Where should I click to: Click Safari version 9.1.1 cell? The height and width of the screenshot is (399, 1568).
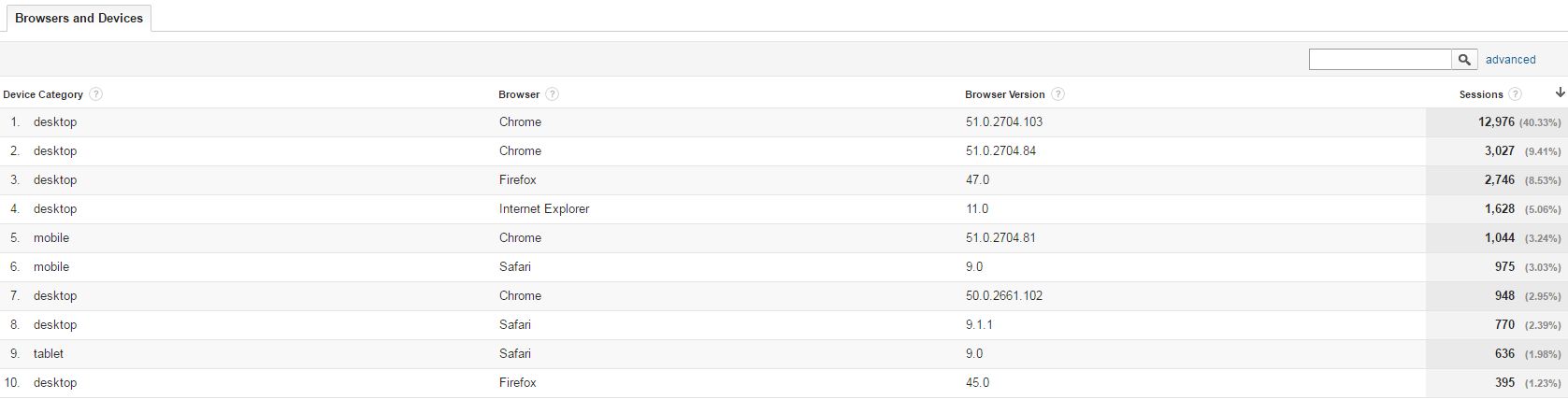point(979,325)
